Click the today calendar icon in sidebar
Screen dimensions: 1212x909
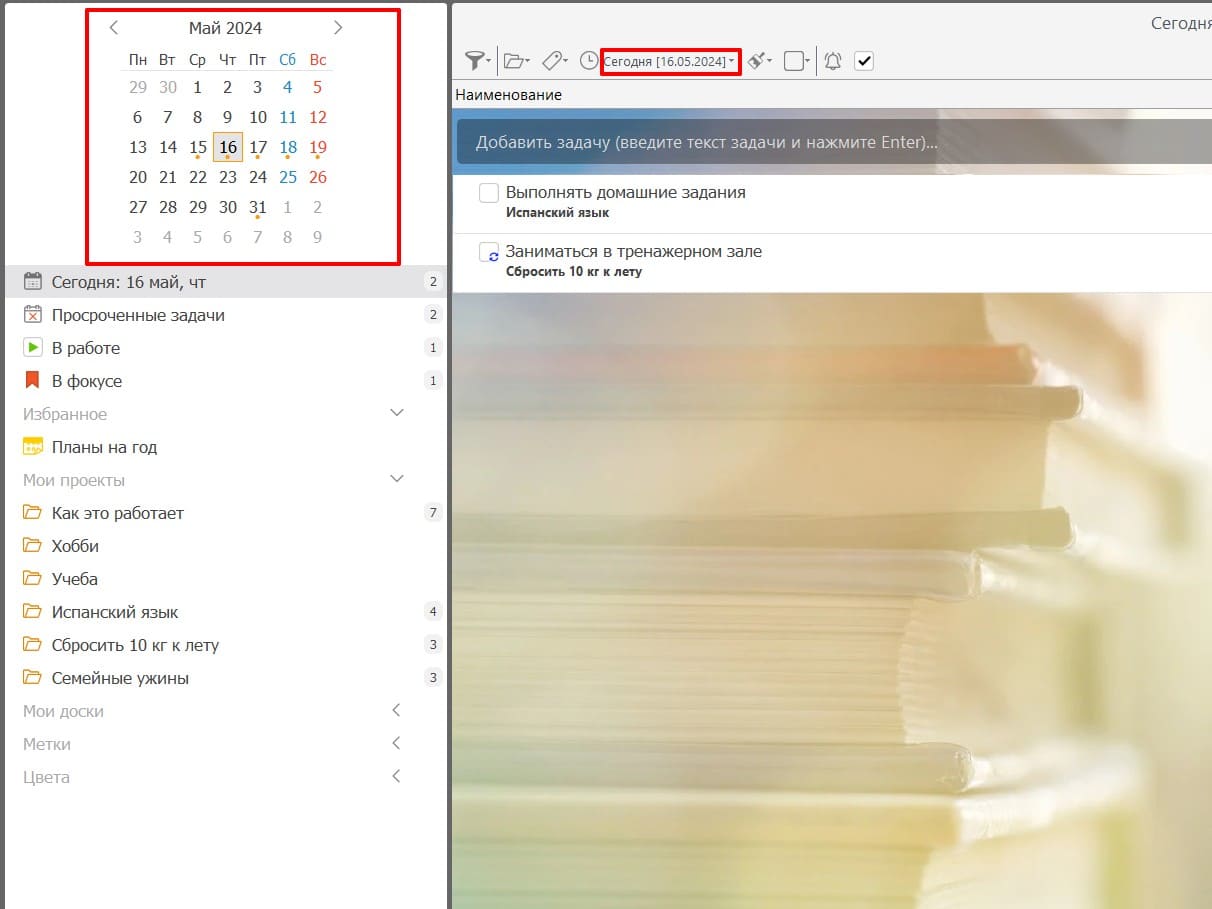(x=33, y=282)
